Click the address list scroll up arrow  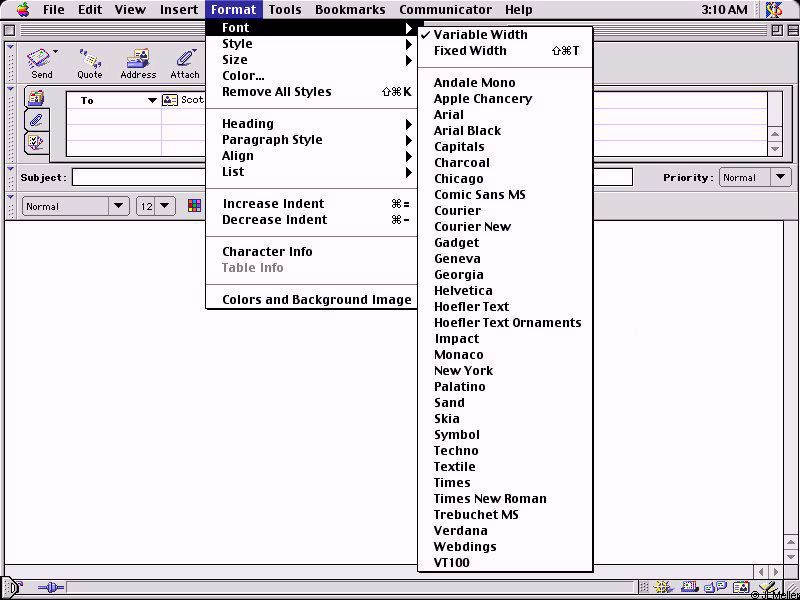pos(775,134)
